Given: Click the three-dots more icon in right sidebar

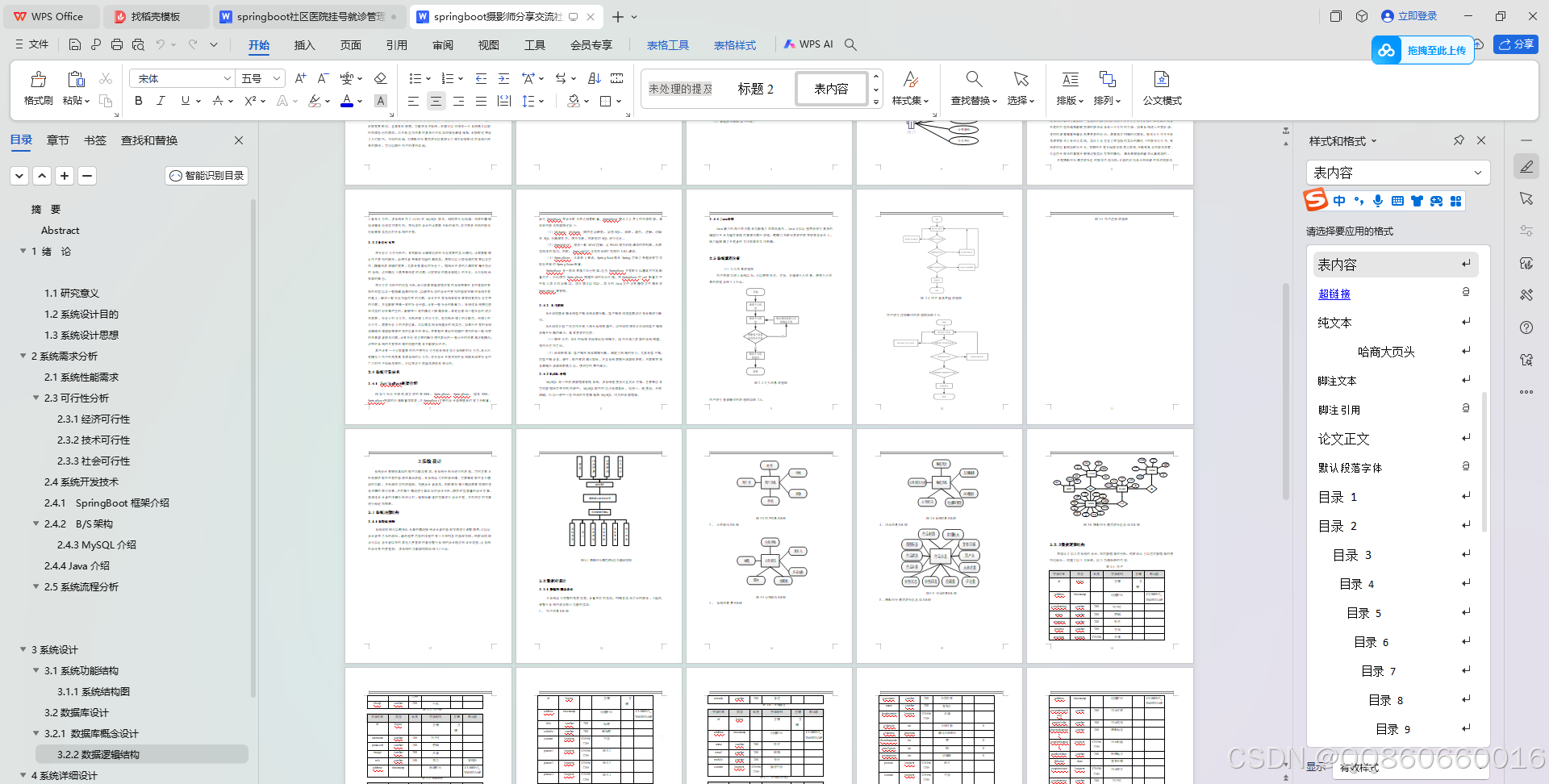Looking at the screenshot, I should click(x=1526, y=392).
